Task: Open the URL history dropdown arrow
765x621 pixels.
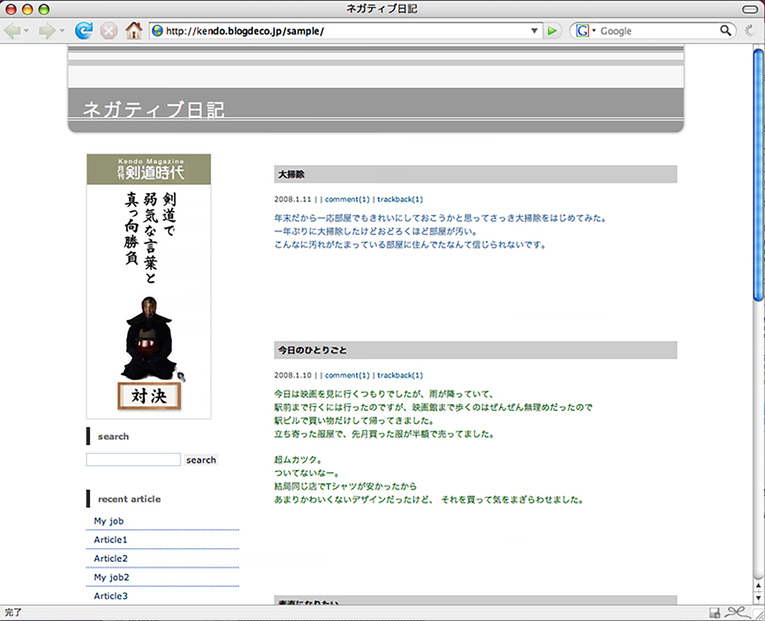Action: tap(535, 31)
